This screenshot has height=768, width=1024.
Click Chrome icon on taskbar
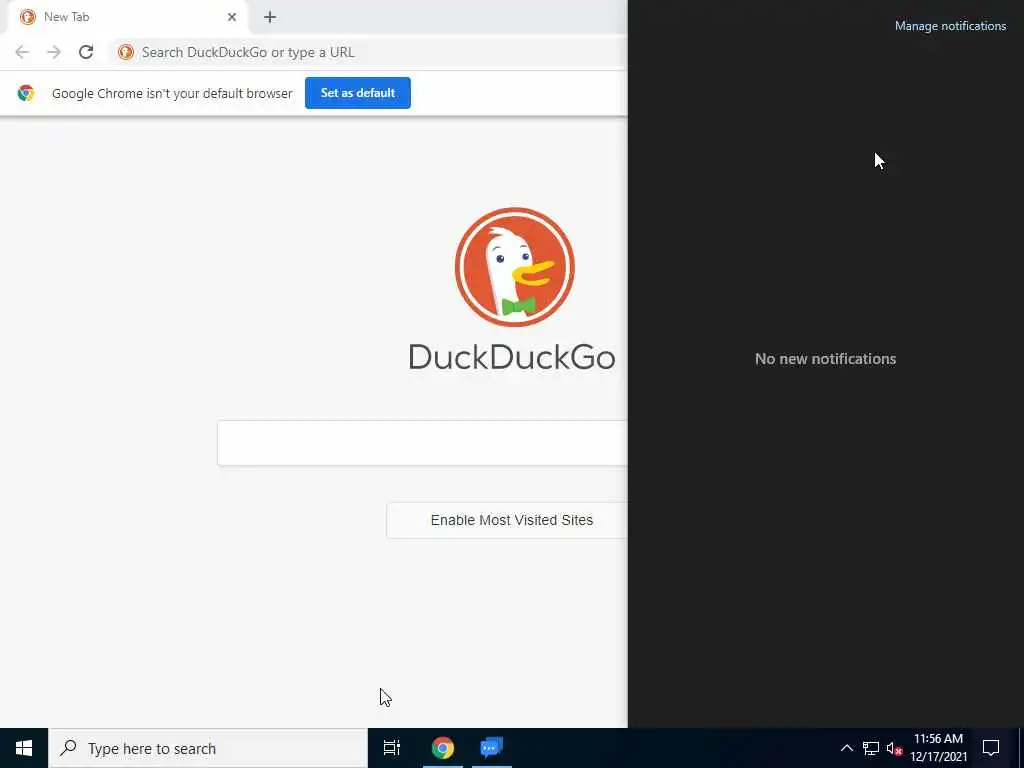click(442, 748)
